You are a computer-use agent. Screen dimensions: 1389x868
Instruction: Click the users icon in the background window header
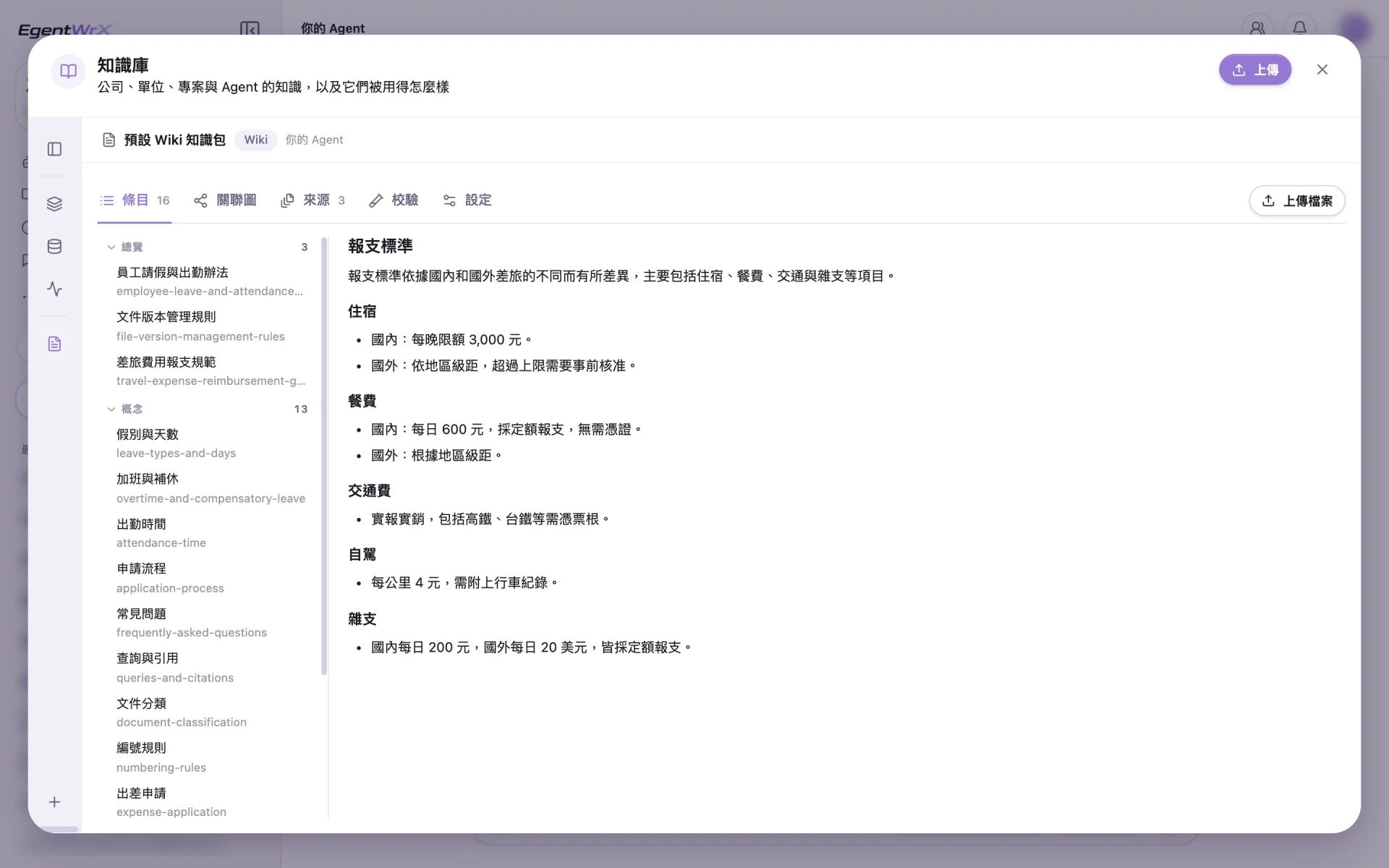tap(1257, 28)
